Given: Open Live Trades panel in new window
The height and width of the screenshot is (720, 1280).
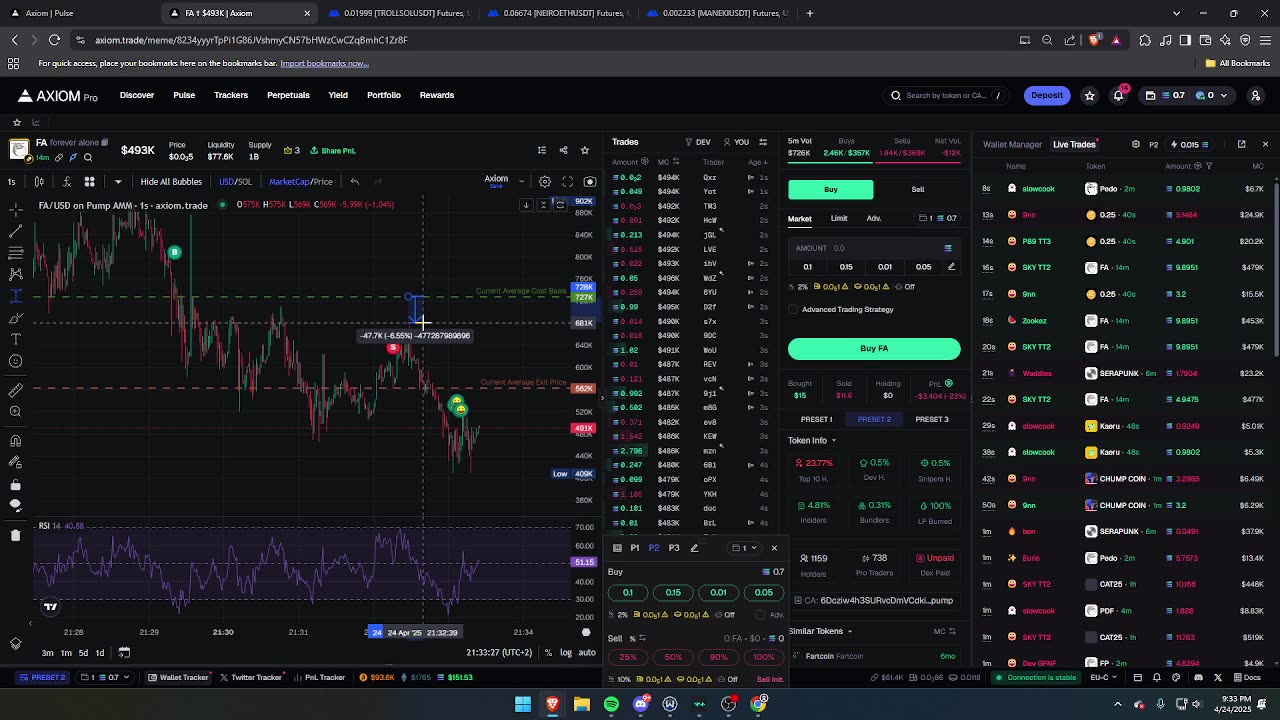Looking at the screenshot, I should (x=1241, y=144).
